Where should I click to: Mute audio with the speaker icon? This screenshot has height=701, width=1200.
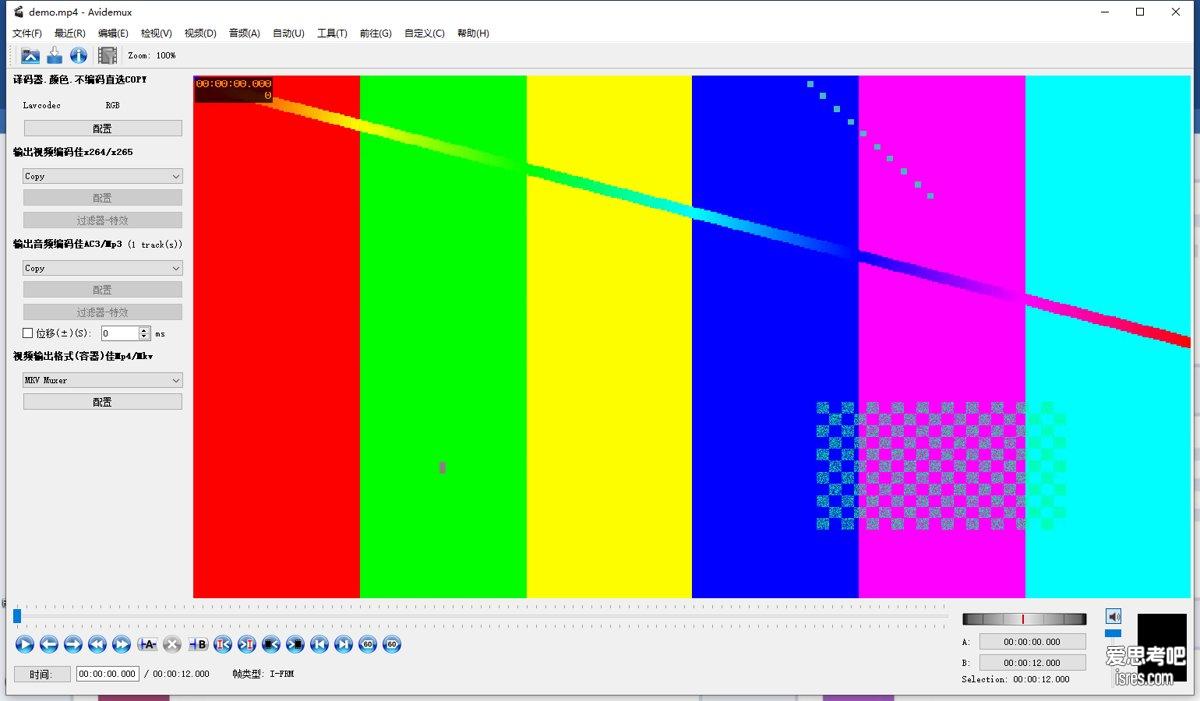click(x=1113, y=617)
